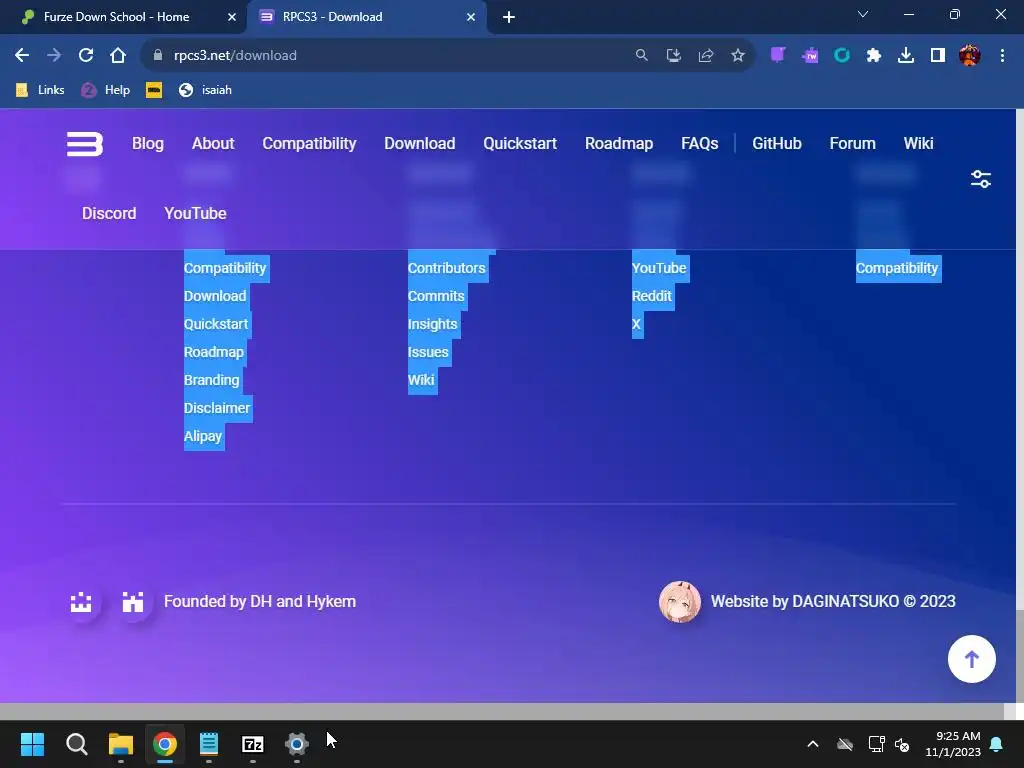Open Insights footer link
The height and width of the screenshot is (768, 1024).
(432, 325)
